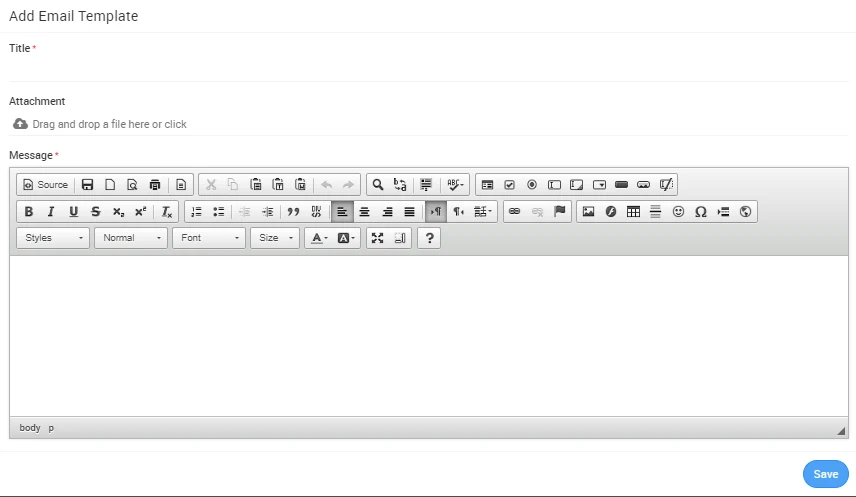Click the Source view button
This screenshot has height=497, width=856.
[x=46, y=185]
